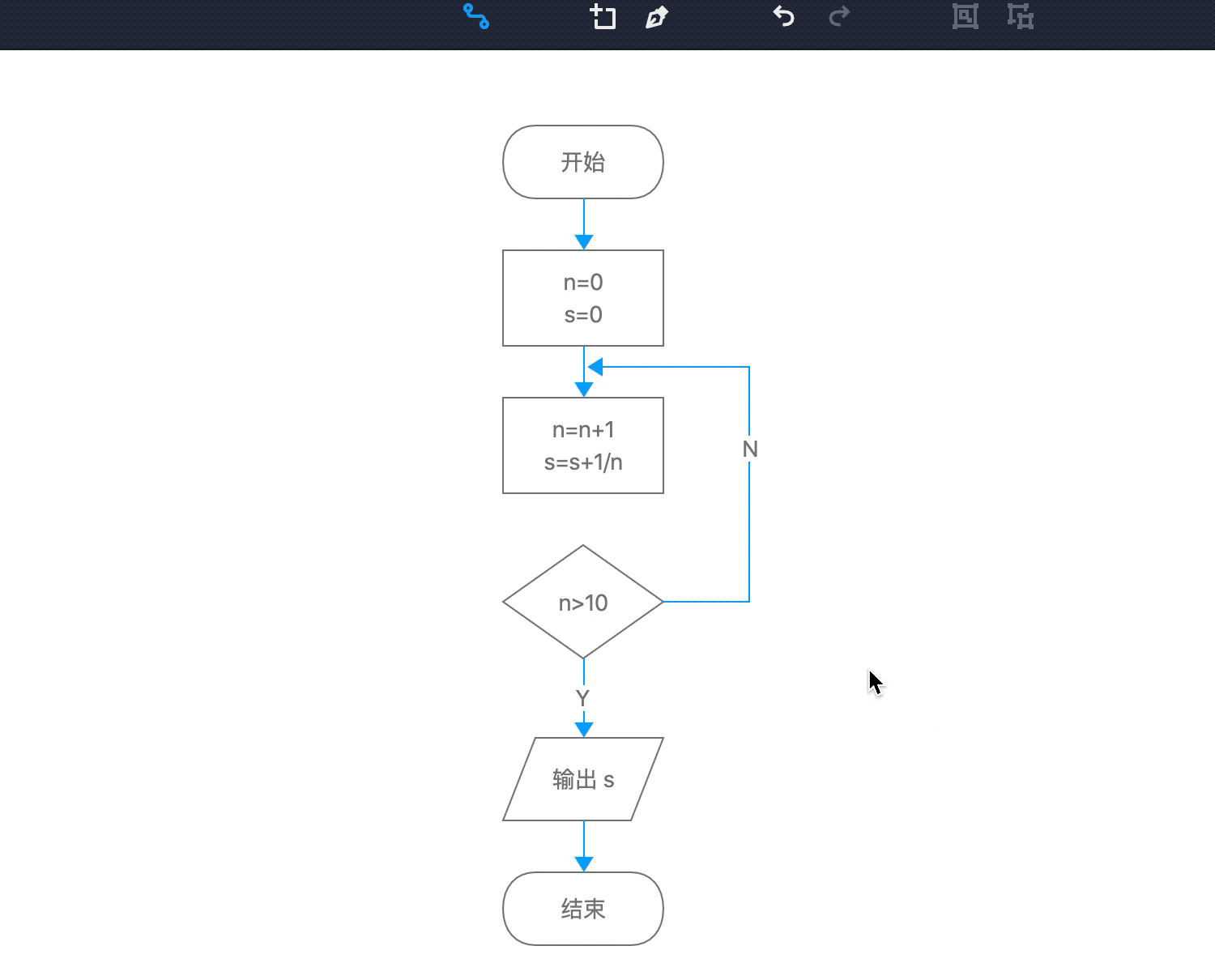Viewport: 1215px width, 980px height.
Task: Click the n=n+1 s=s+1/n process box
Action: [x=583, y=445]
